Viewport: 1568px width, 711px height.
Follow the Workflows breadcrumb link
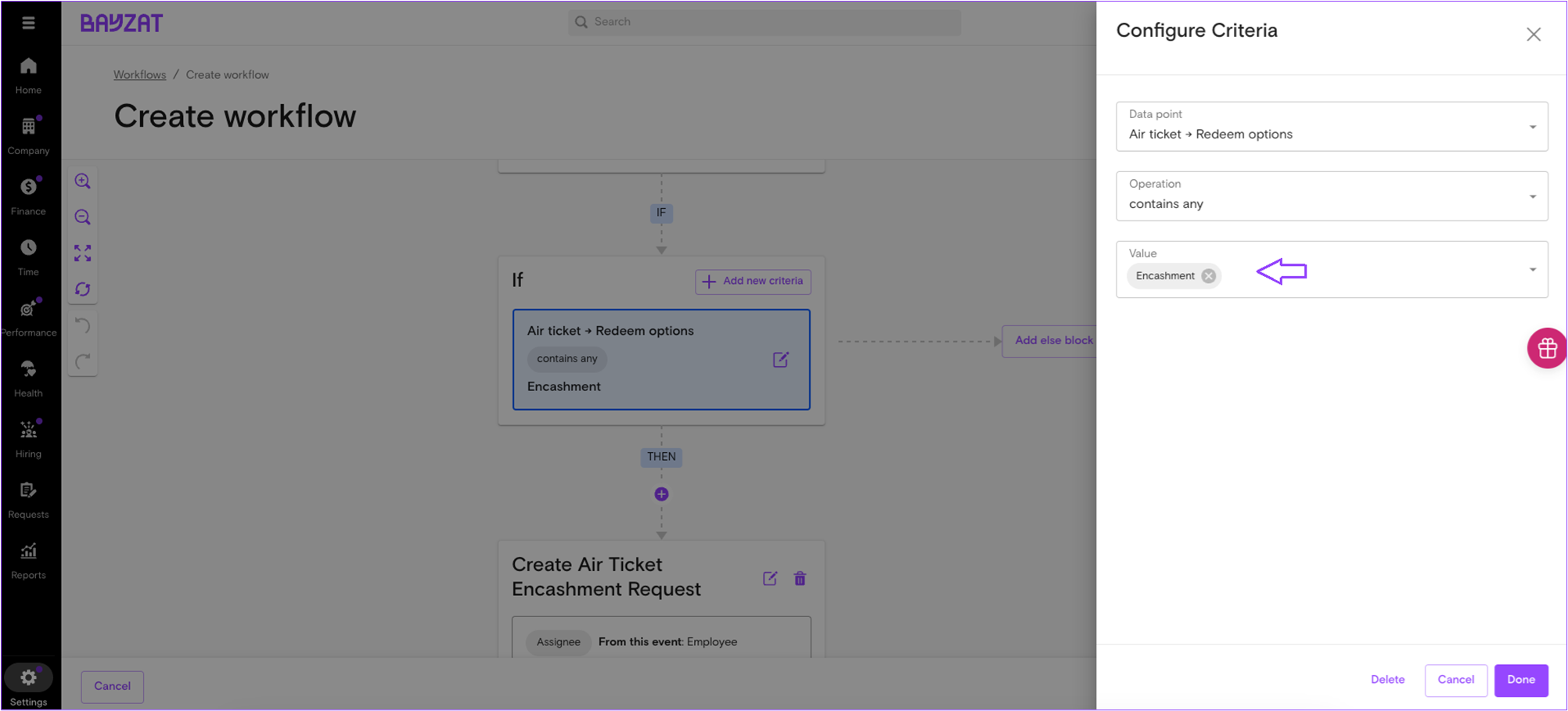tap(139, 75)
